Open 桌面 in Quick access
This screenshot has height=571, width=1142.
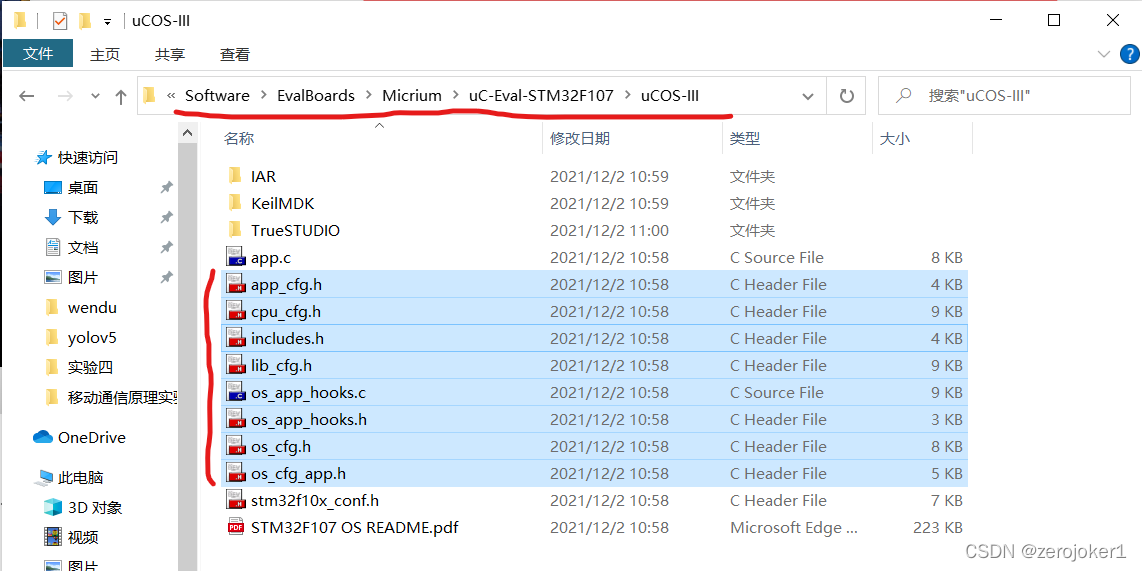(71, 187)
